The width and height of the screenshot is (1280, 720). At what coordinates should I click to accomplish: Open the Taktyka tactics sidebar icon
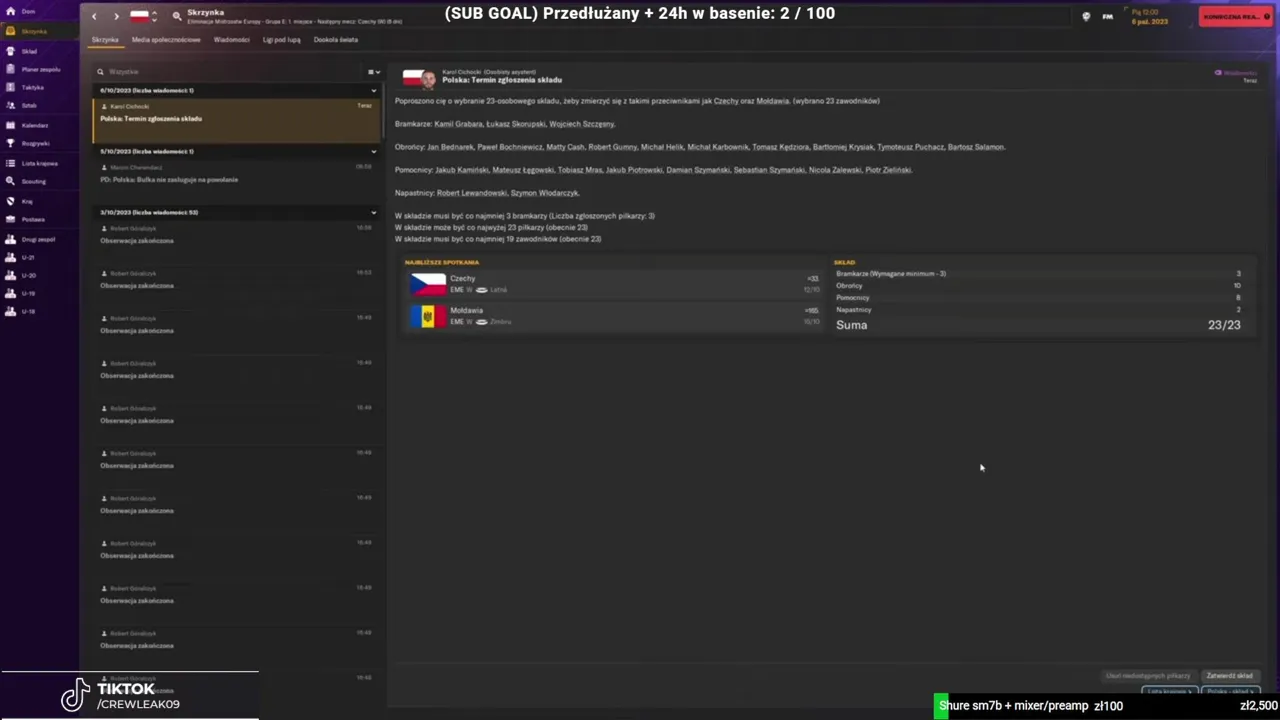tap(10, 87)
